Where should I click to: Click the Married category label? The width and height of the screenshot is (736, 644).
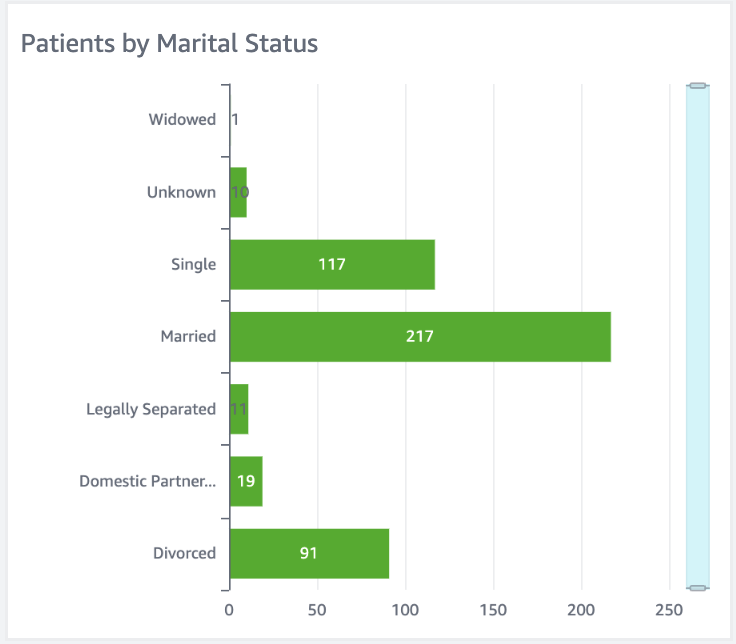pyautogui.click(x=188, y=336)
